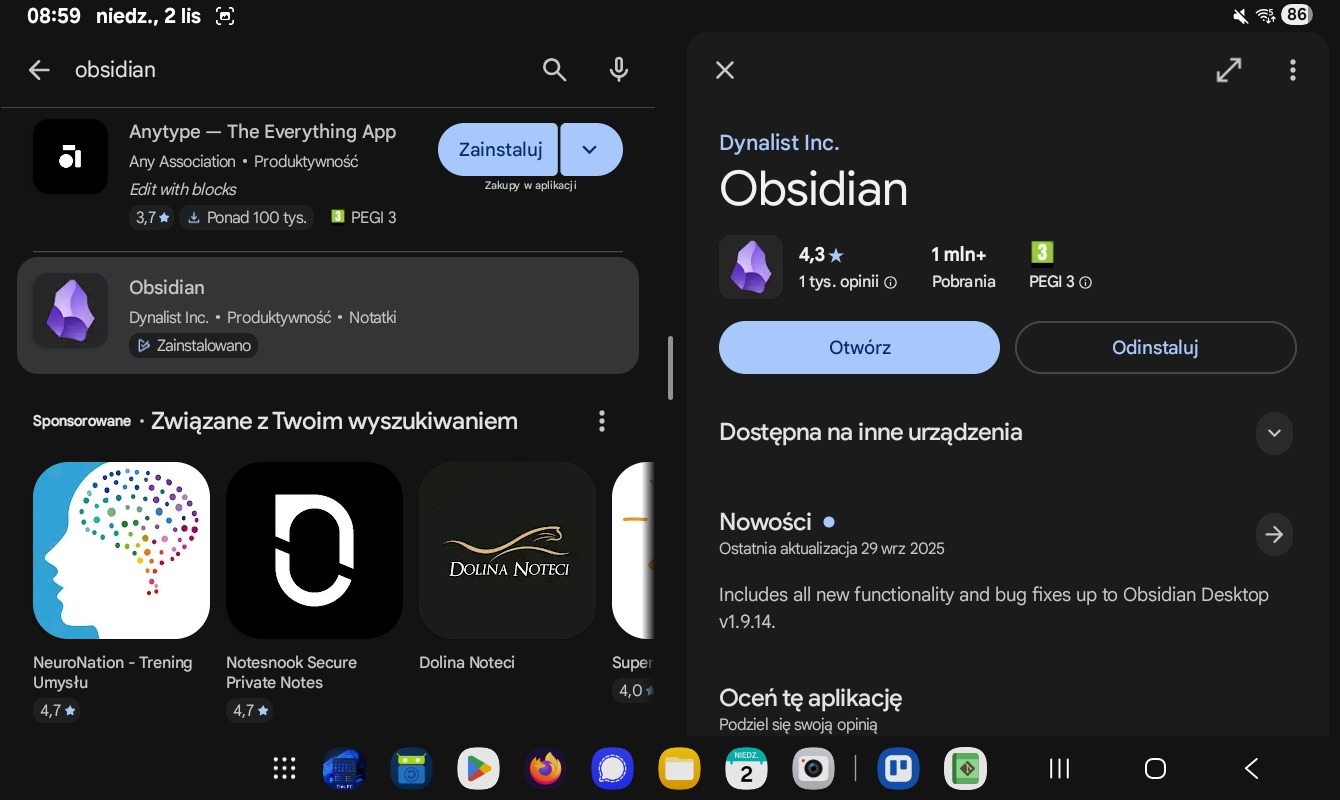Click the Dynalist Inc. developer link
Viewport: 1340px width, 800px height.
coord(779,143)
